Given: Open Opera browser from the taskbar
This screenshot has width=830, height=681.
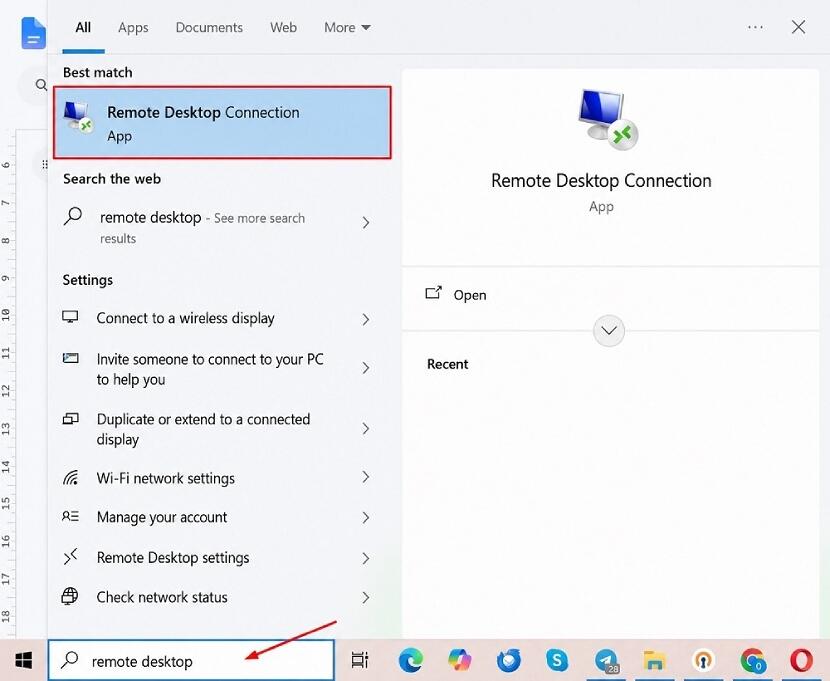Looking at the screenshot, I should click(801, 660).
